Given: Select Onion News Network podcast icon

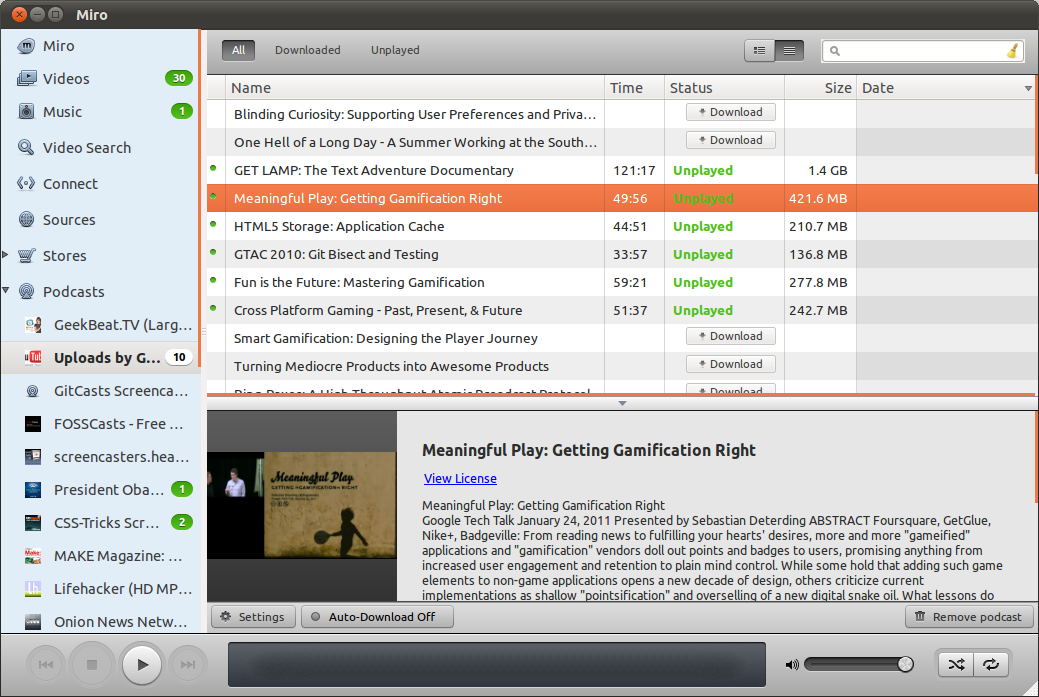Looking at the screenshot, I should coord(32,621).
